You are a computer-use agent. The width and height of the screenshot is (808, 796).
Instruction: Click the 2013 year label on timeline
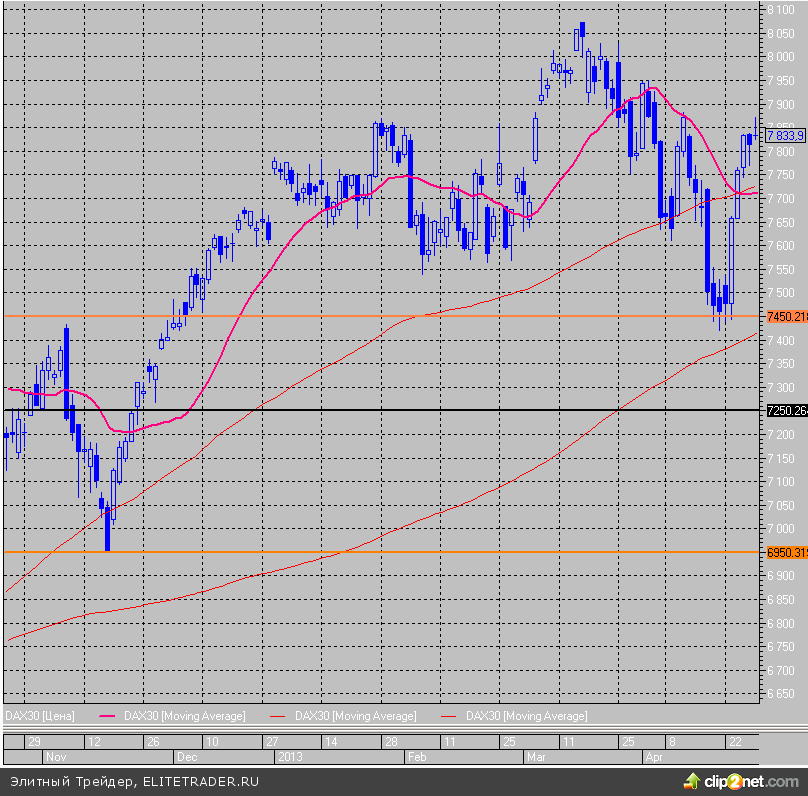[x=290, y=757]
